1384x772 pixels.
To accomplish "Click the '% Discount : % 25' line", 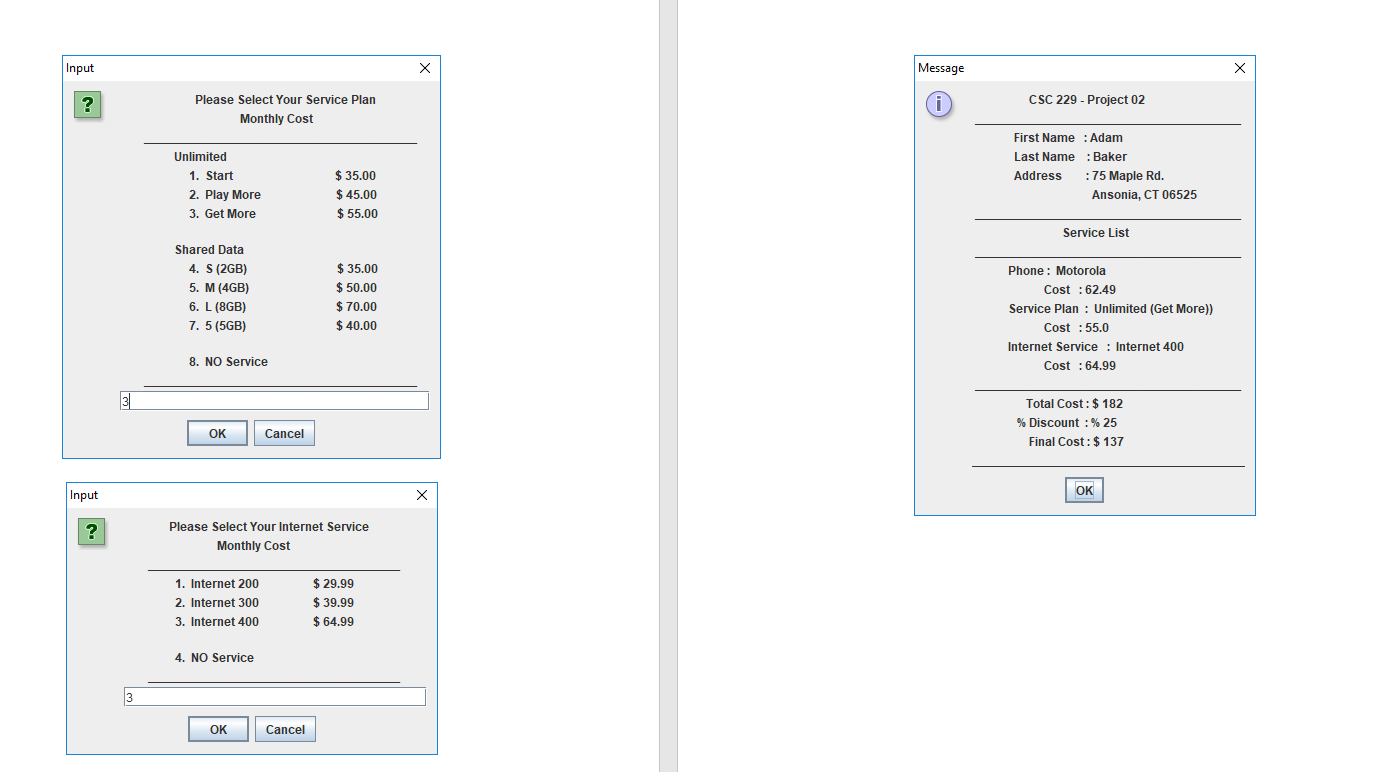I will pyautogui.click(x=1067, y=423).
